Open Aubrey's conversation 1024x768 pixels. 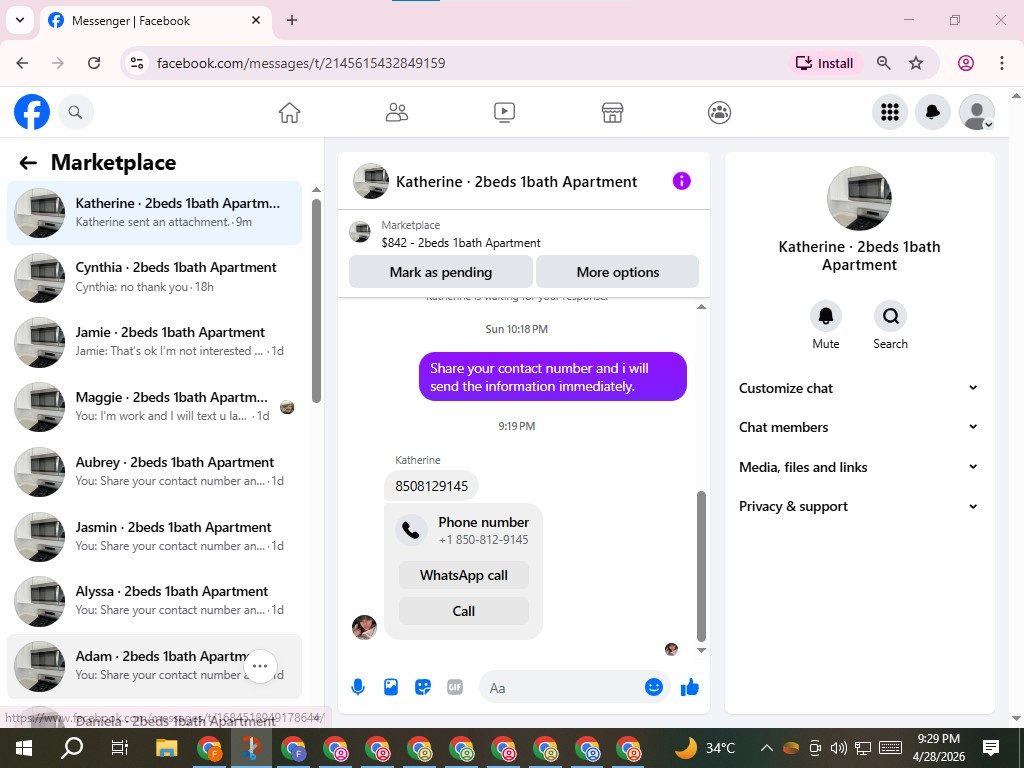(x=155, y=472)
